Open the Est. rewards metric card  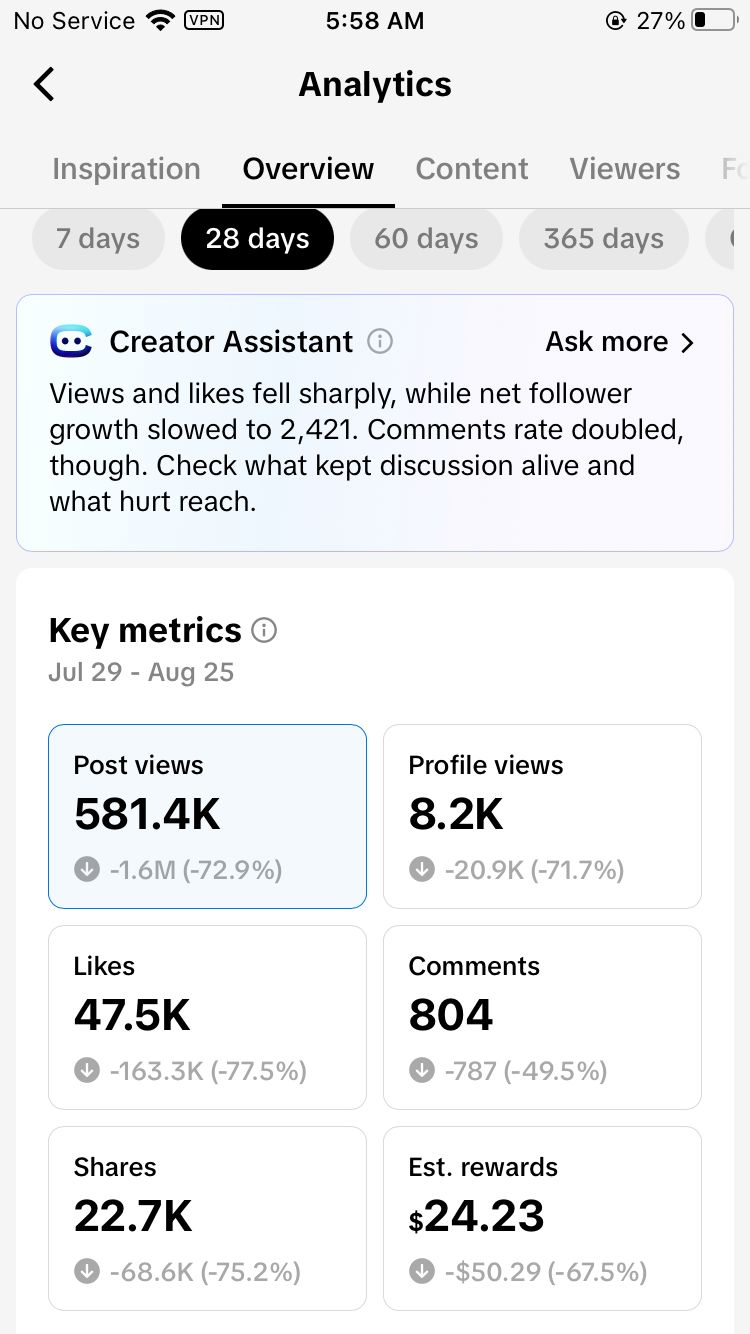pyautogui.click(x=542, y=1218)
